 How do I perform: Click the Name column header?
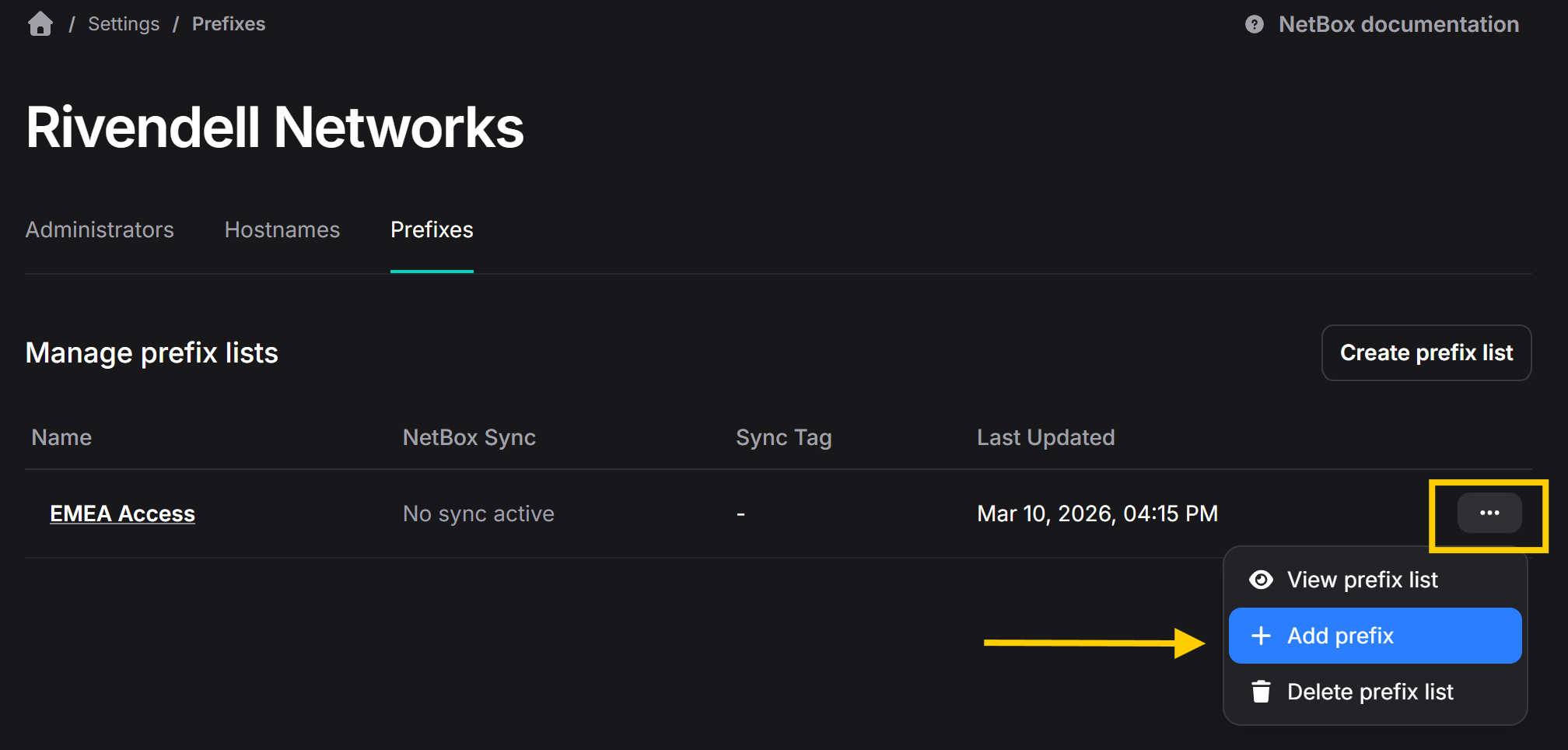pyautogui.click(x=61, y=437)
